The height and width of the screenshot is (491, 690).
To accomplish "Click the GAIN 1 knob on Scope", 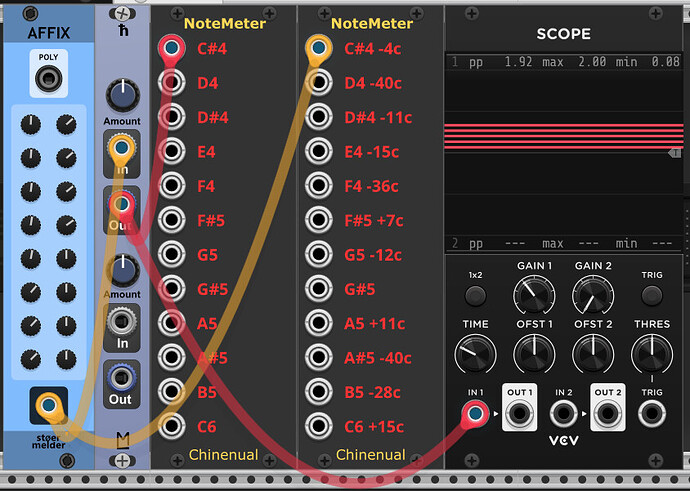I will [534, 296].
